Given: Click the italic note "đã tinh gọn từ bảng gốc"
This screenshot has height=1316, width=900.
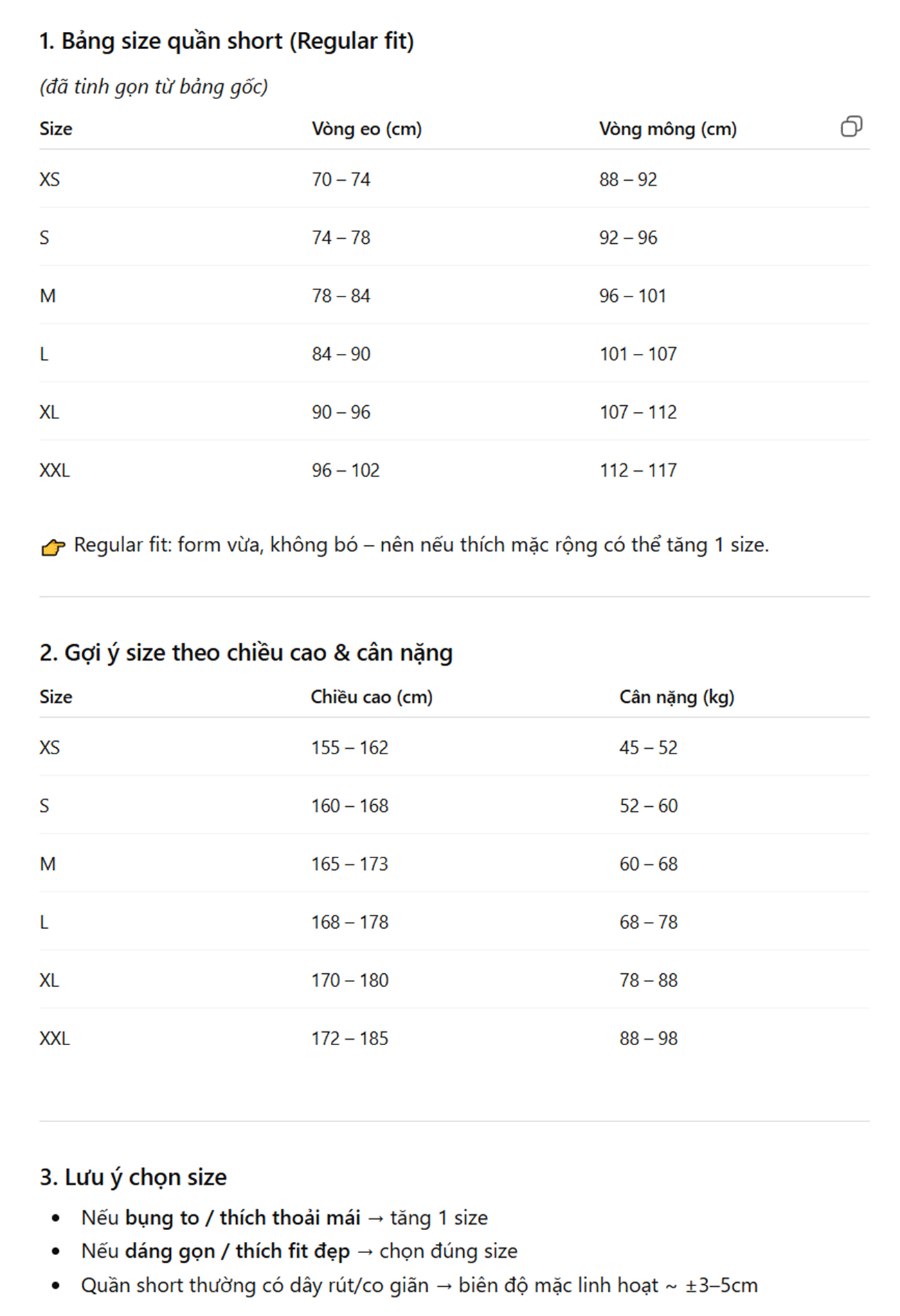Looking at the screenshot, I should pos(154,87).
